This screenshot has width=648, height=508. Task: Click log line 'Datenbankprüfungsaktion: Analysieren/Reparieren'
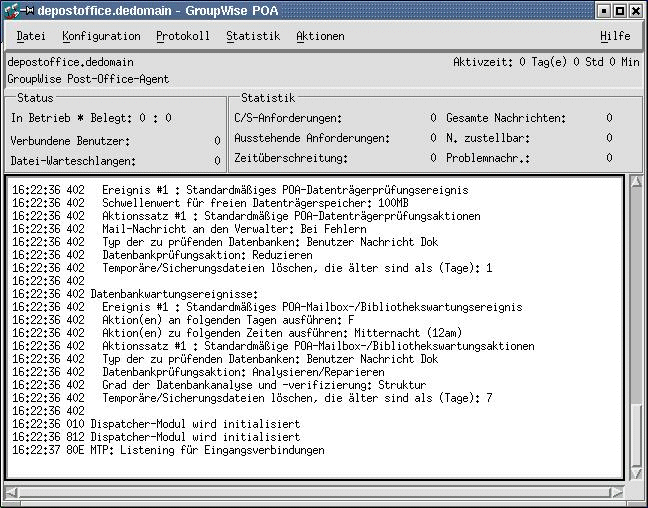click(x=198, y=372)
